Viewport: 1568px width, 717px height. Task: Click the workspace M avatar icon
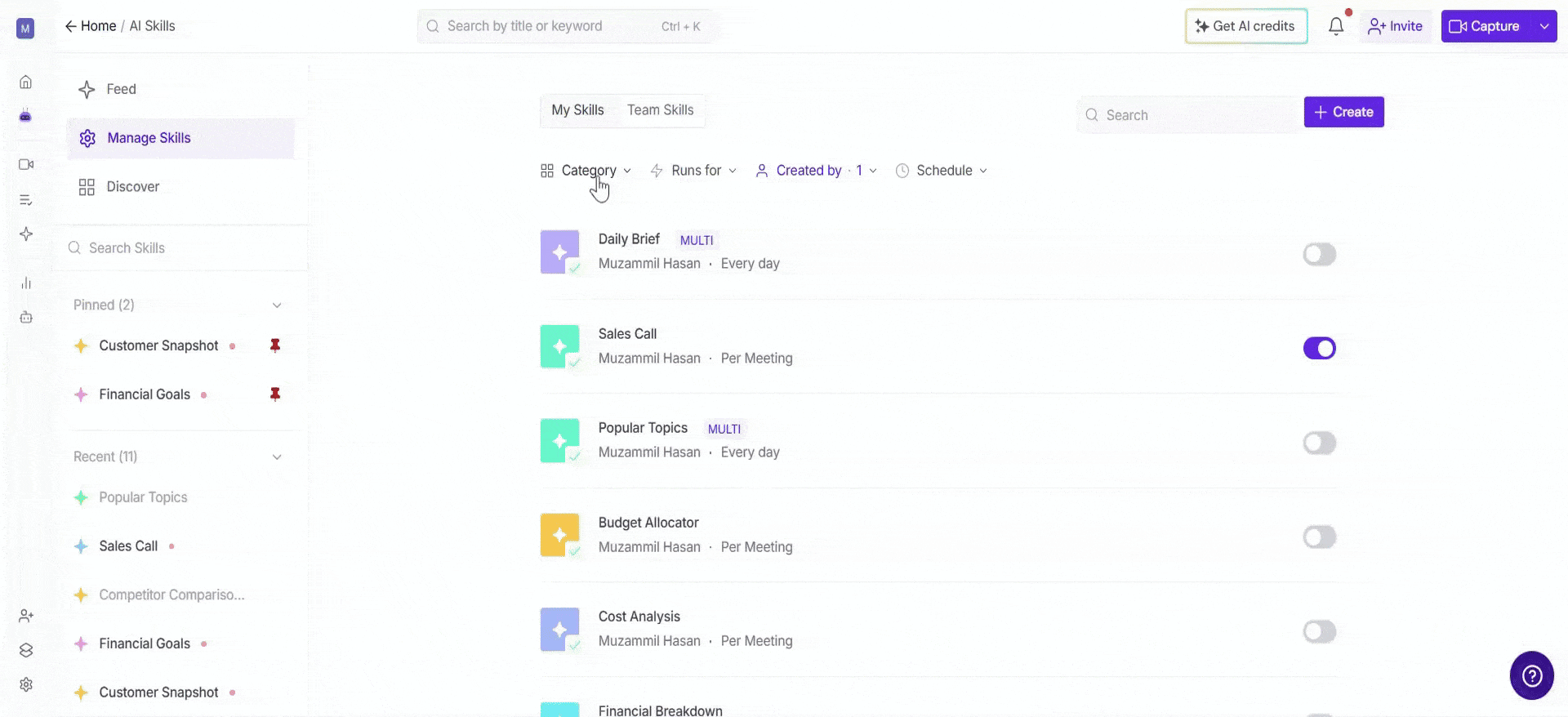click(25, 29)
